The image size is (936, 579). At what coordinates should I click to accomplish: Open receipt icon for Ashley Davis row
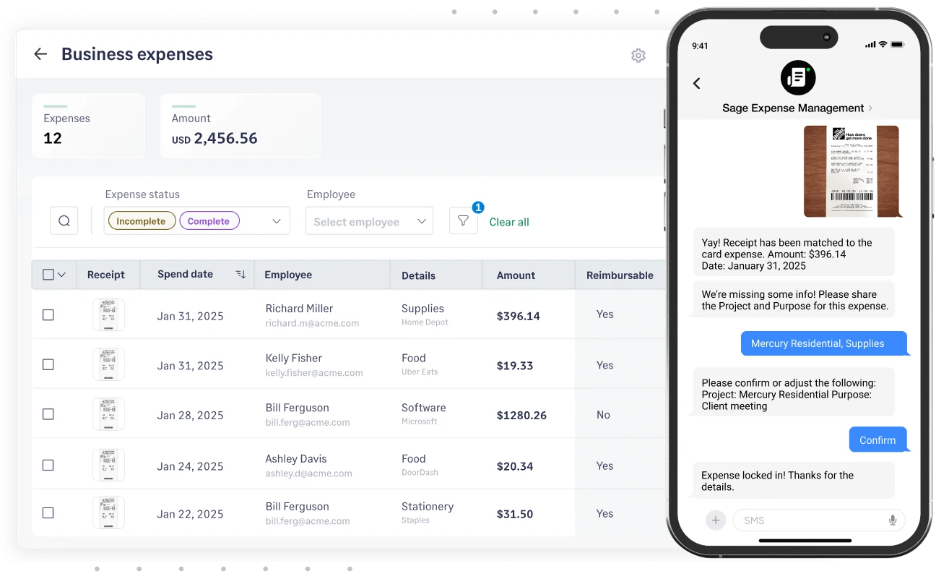108,465
